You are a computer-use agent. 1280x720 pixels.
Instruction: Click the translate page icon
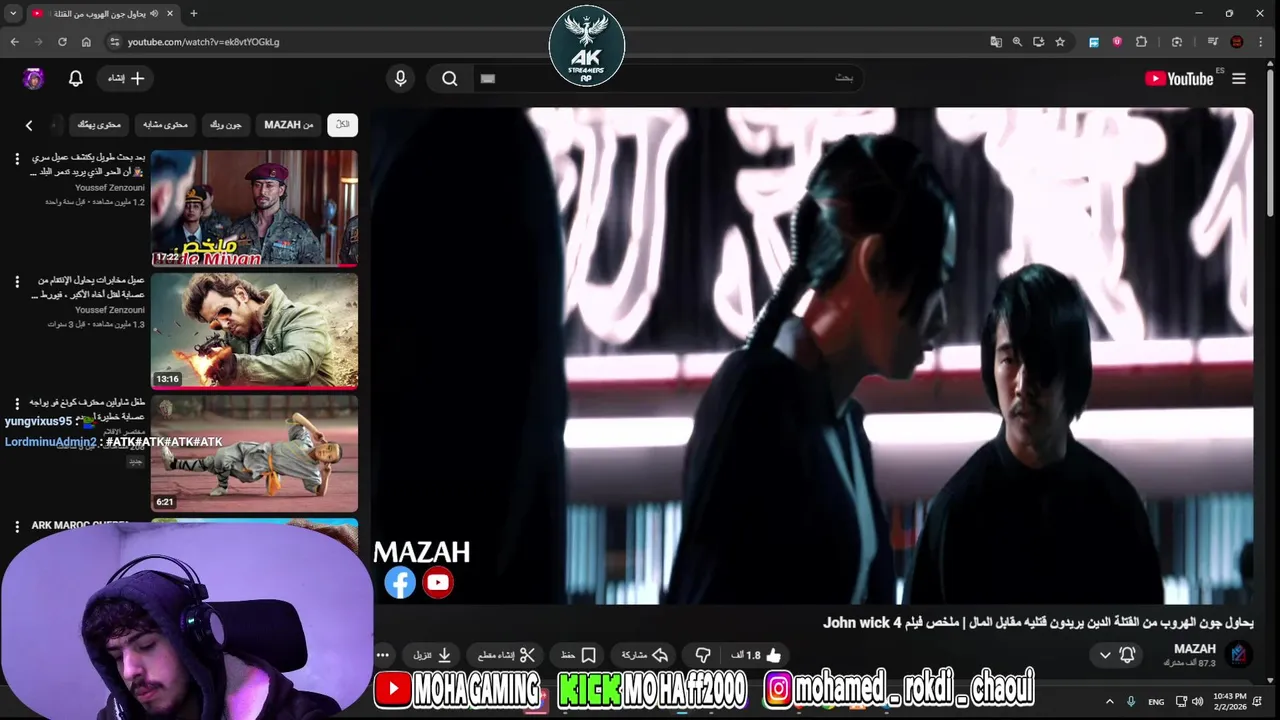[996, 42]
